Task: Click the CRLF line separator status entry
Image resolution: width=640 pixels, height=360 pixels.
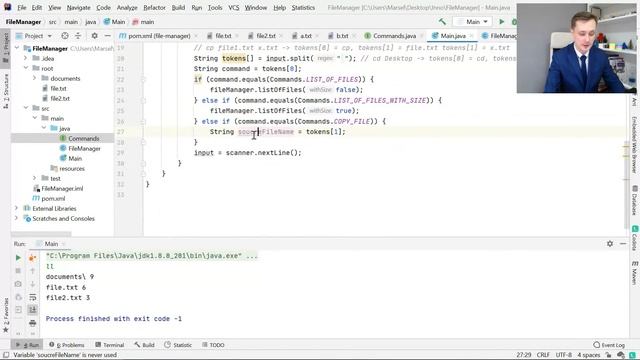Action: 543,355
